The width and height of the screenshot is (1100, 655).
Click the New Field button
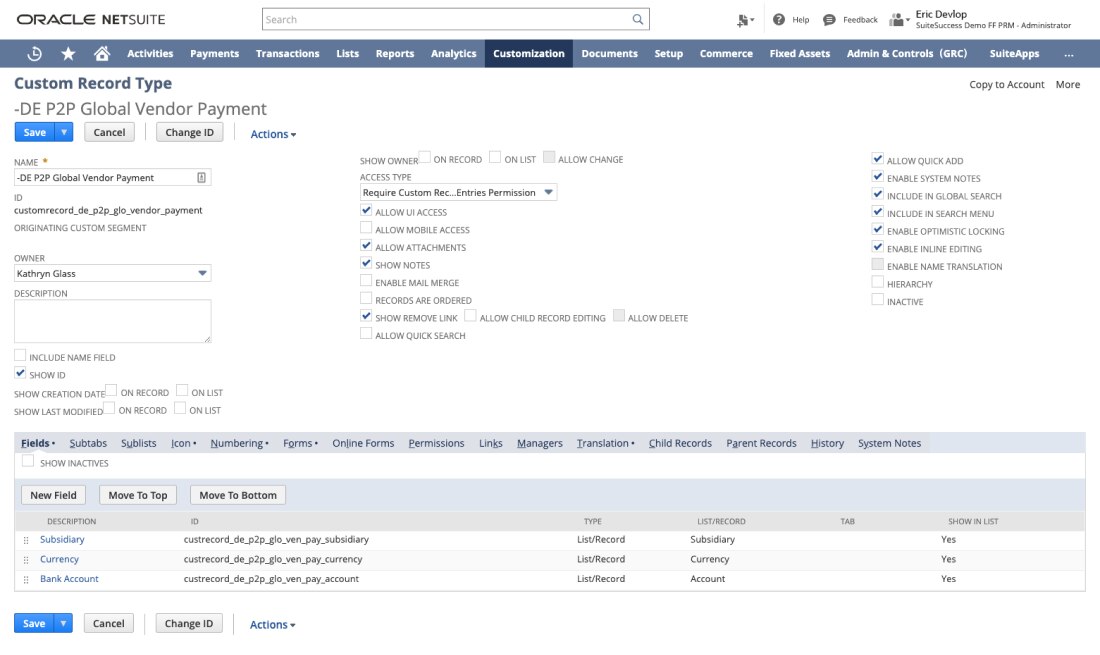pyautogui.click(x=53, y=495)
